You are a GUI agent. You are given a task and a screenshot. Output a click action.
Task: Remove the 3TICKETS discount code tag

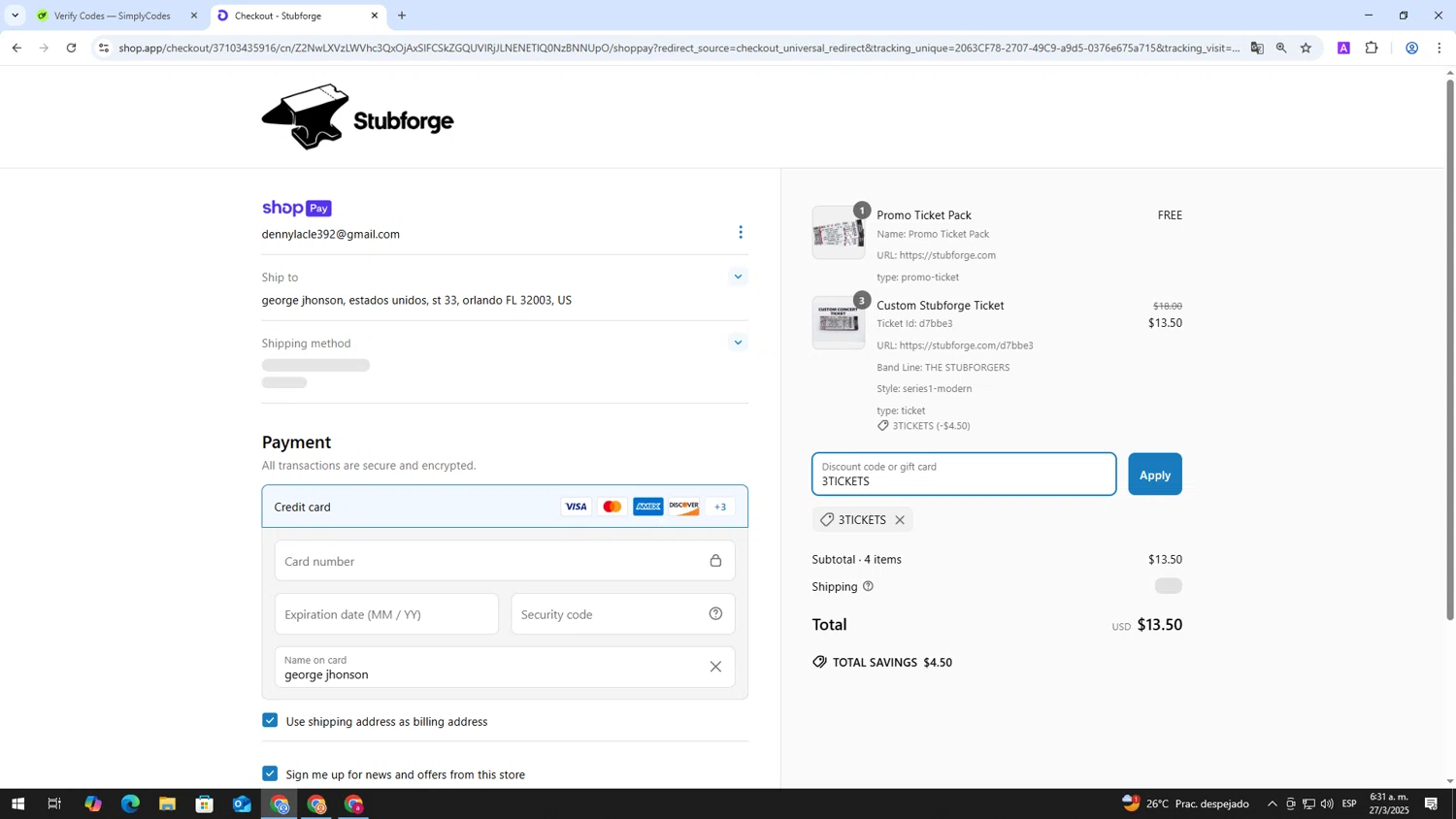click(x=900, y=520)
